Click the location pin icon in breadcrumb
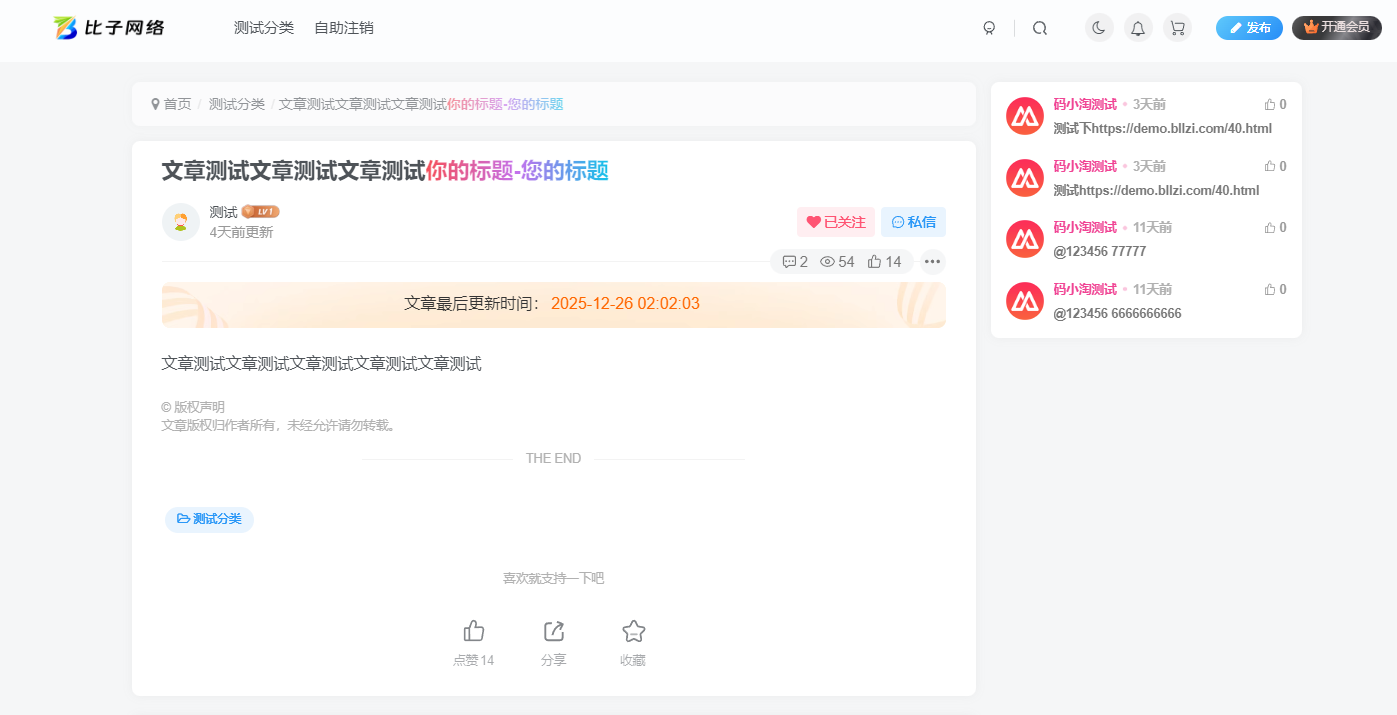 tap(155, 103)
